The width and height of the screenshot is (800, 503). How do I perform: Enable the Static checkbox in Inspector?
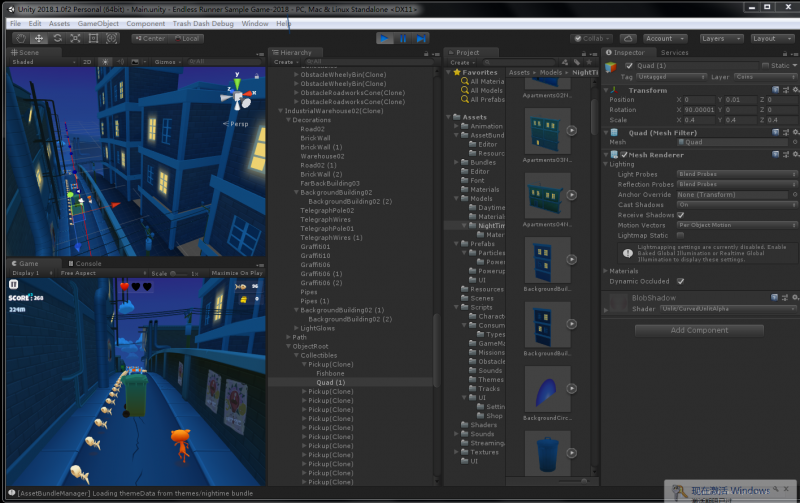765,66
